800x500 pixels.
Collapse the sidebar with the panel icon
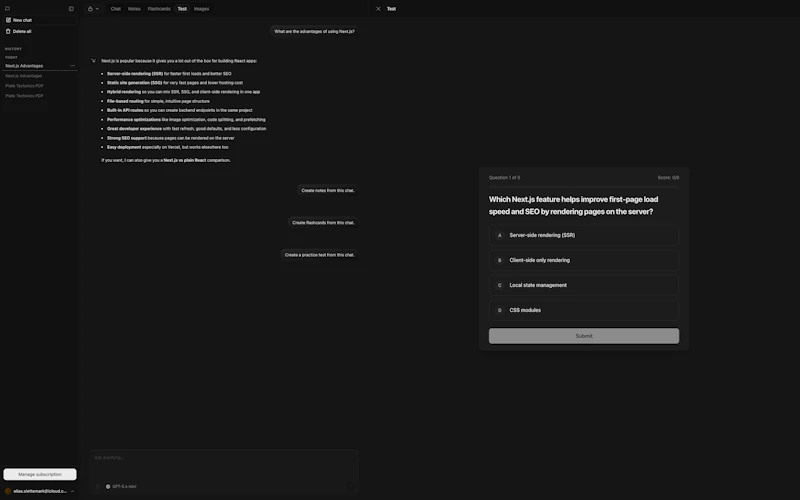[x=71, y=9]
